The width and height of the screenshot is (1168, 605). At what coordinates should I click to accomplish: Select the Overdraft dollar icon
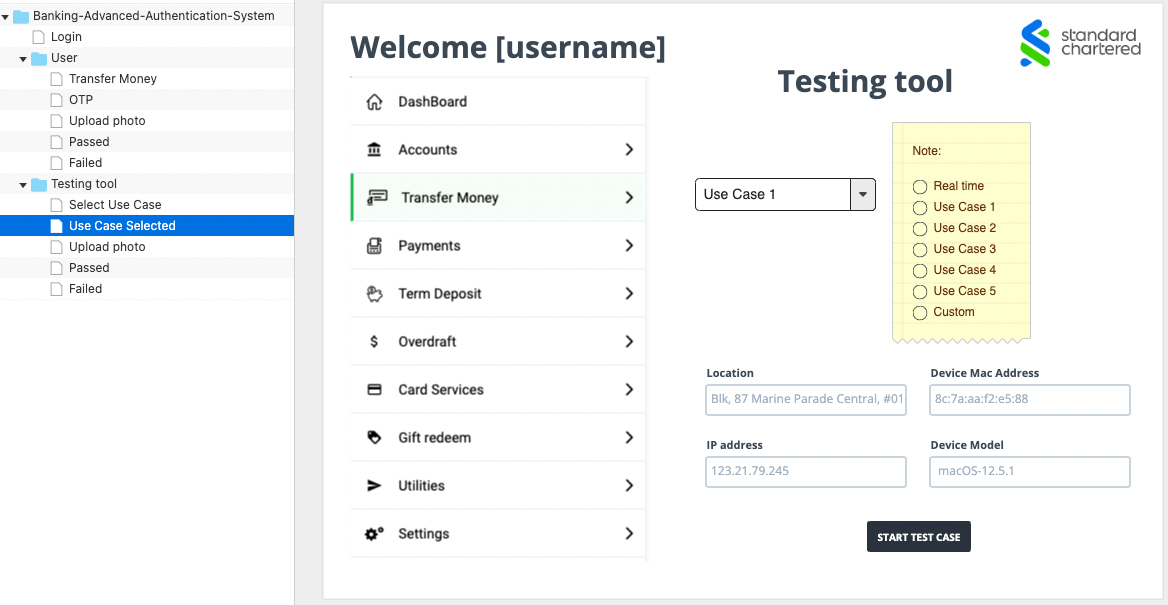[x=374, y=341]
